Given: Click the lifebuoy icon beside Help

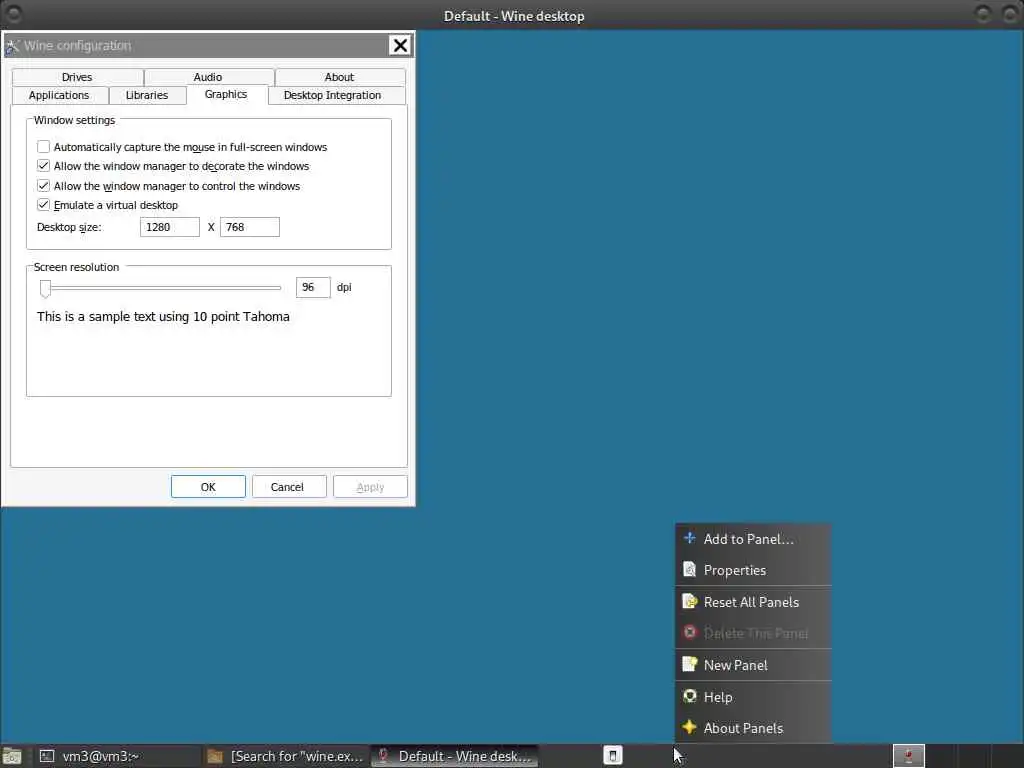Looking at the screenshot, I should coord(690,696).
